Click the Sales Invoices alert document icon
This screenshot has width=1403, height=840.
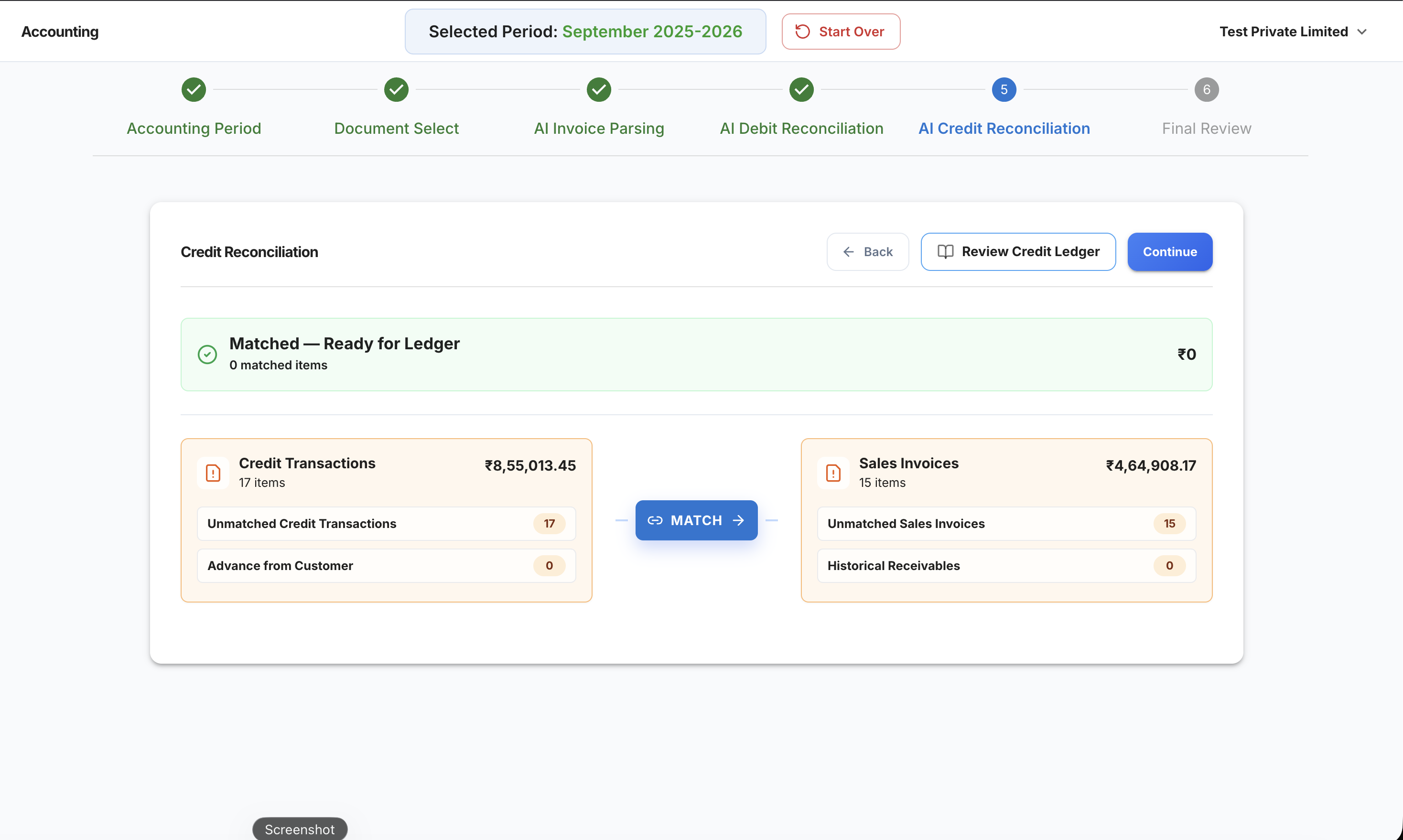(833, 473)
